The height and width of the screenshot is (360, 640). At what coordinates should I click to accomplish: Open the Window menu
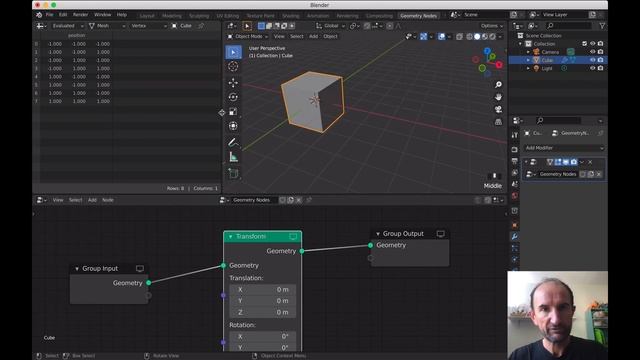click(102, 15)
